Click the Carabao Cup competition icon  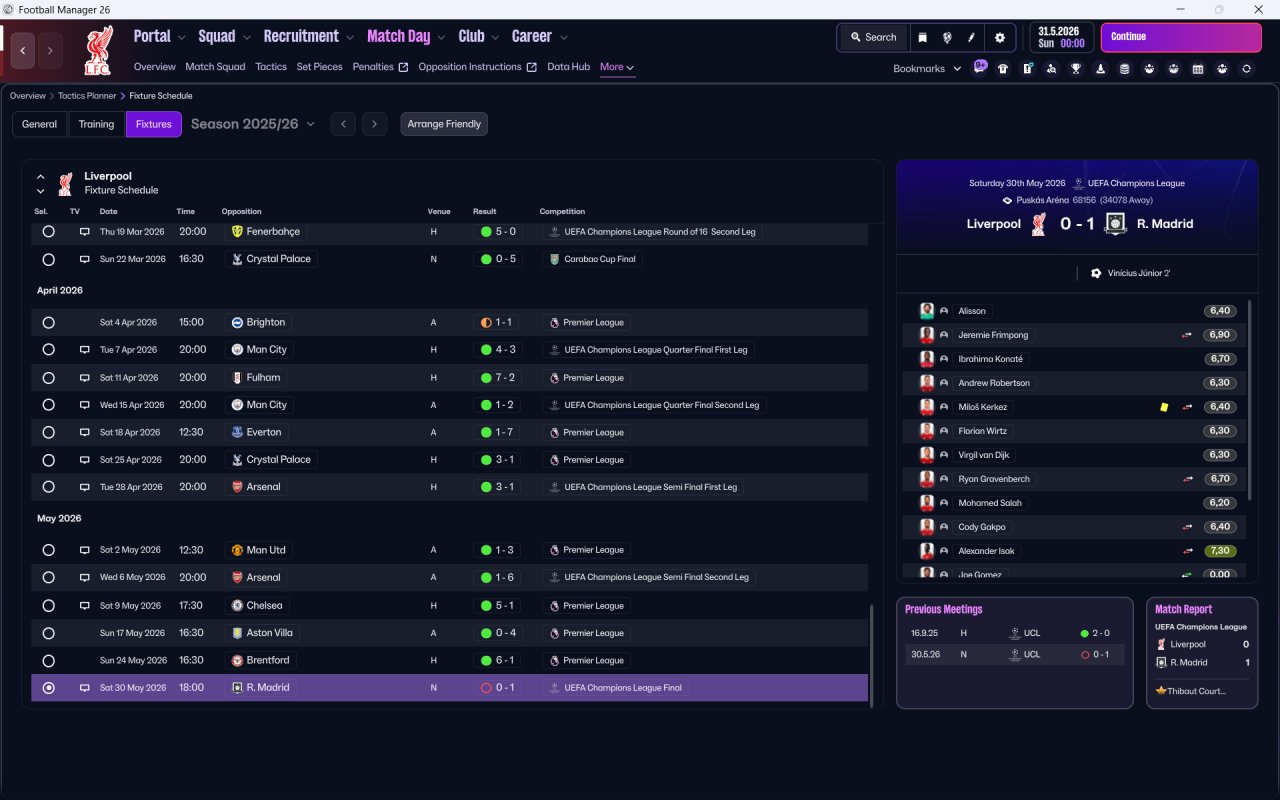(x=554, y=259)
